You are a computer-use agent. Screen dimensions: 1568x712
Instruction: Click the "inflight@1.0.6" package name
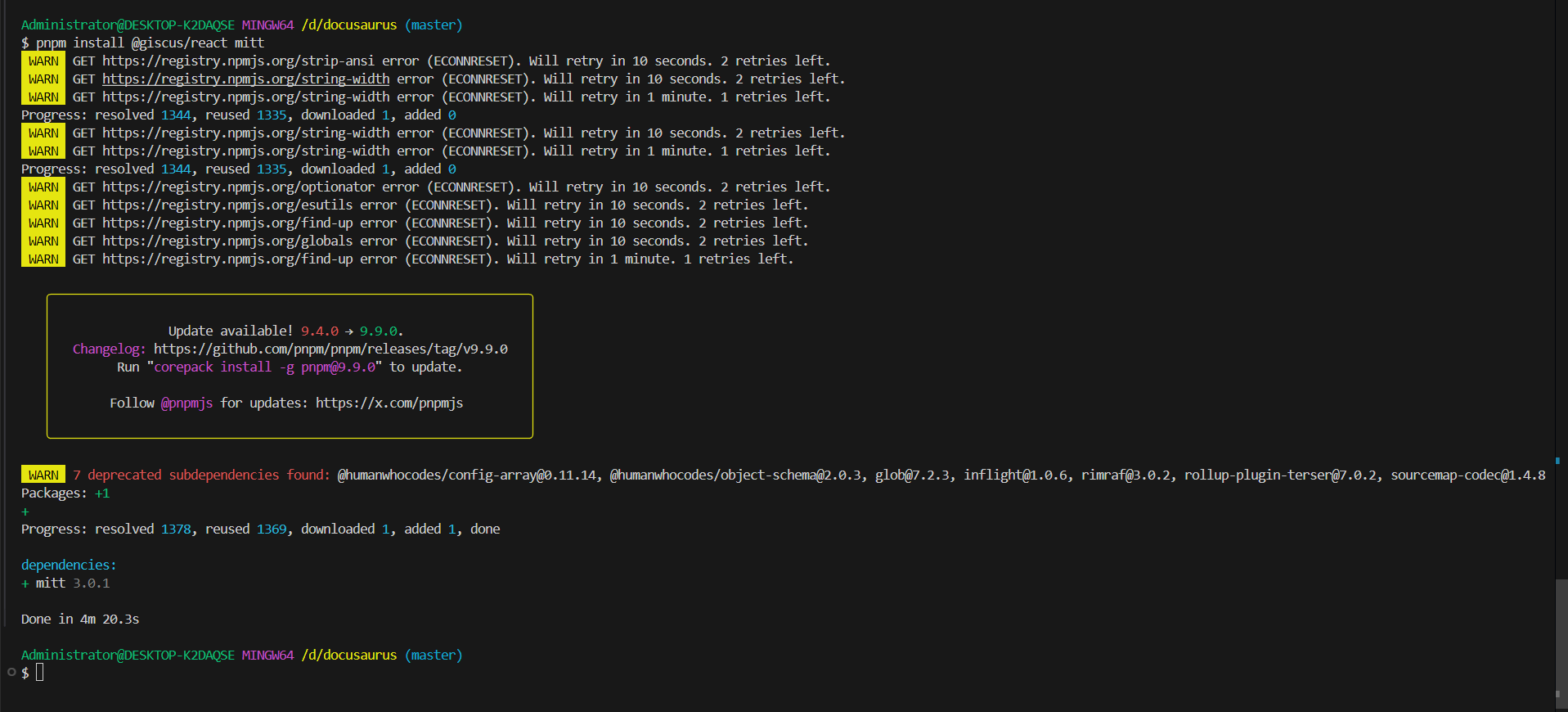(x=1015, y=475)
